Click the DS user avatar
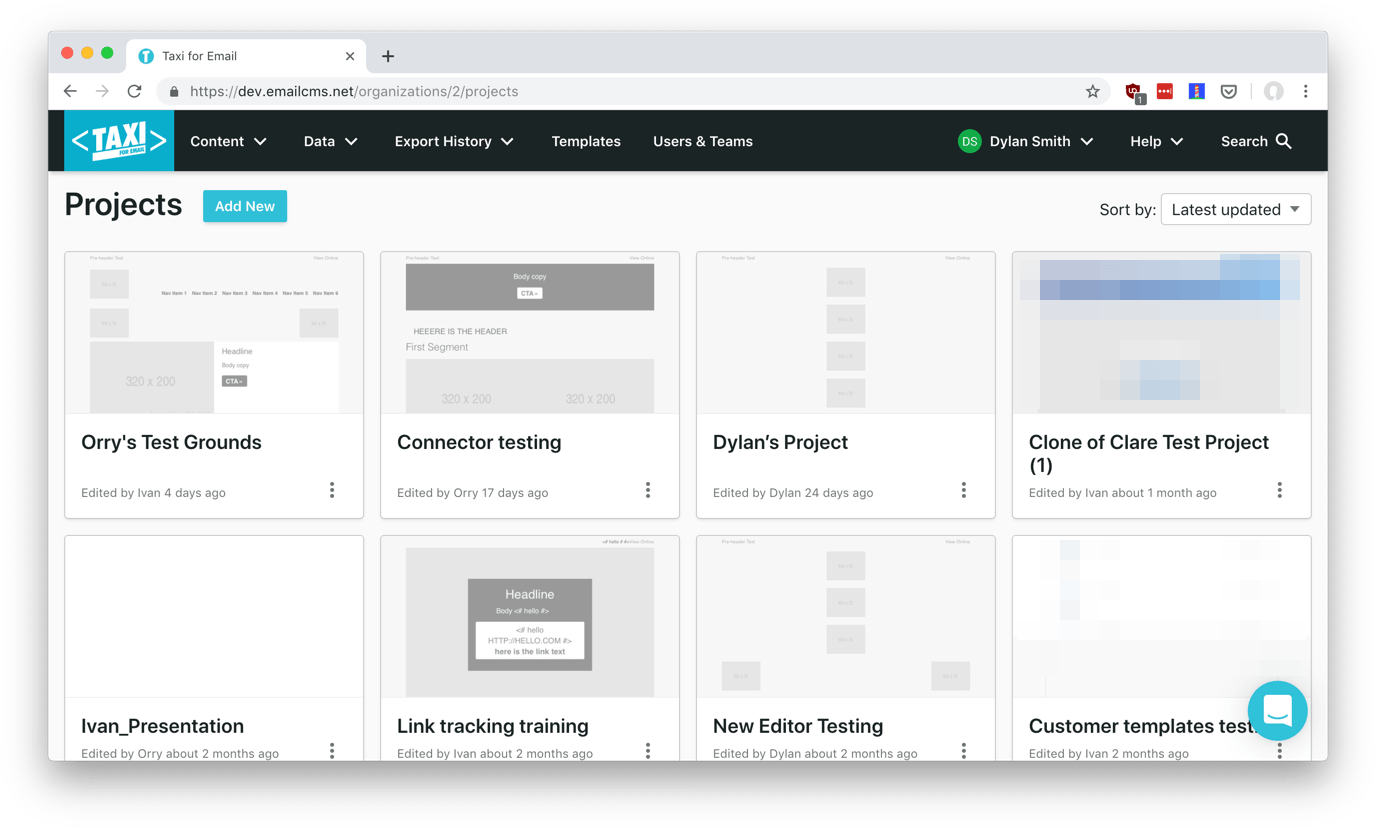Screen dimensions: 1376x828 [969, 141]
